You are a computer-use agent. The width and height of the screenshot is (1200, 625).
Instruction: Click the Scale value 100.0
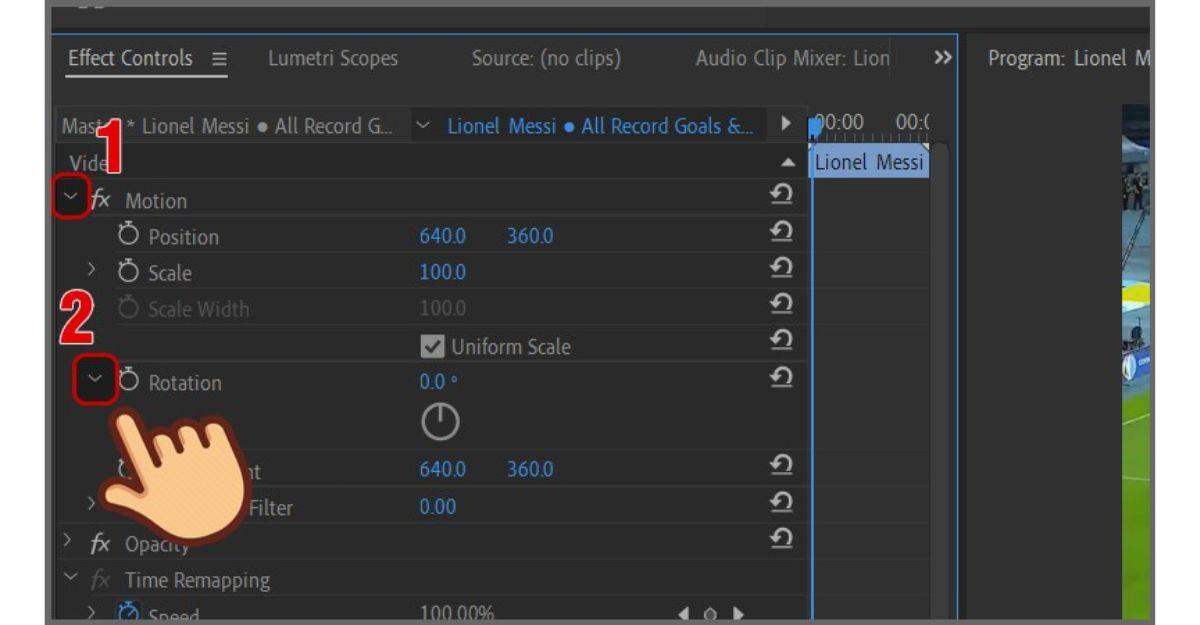(442, 272)
